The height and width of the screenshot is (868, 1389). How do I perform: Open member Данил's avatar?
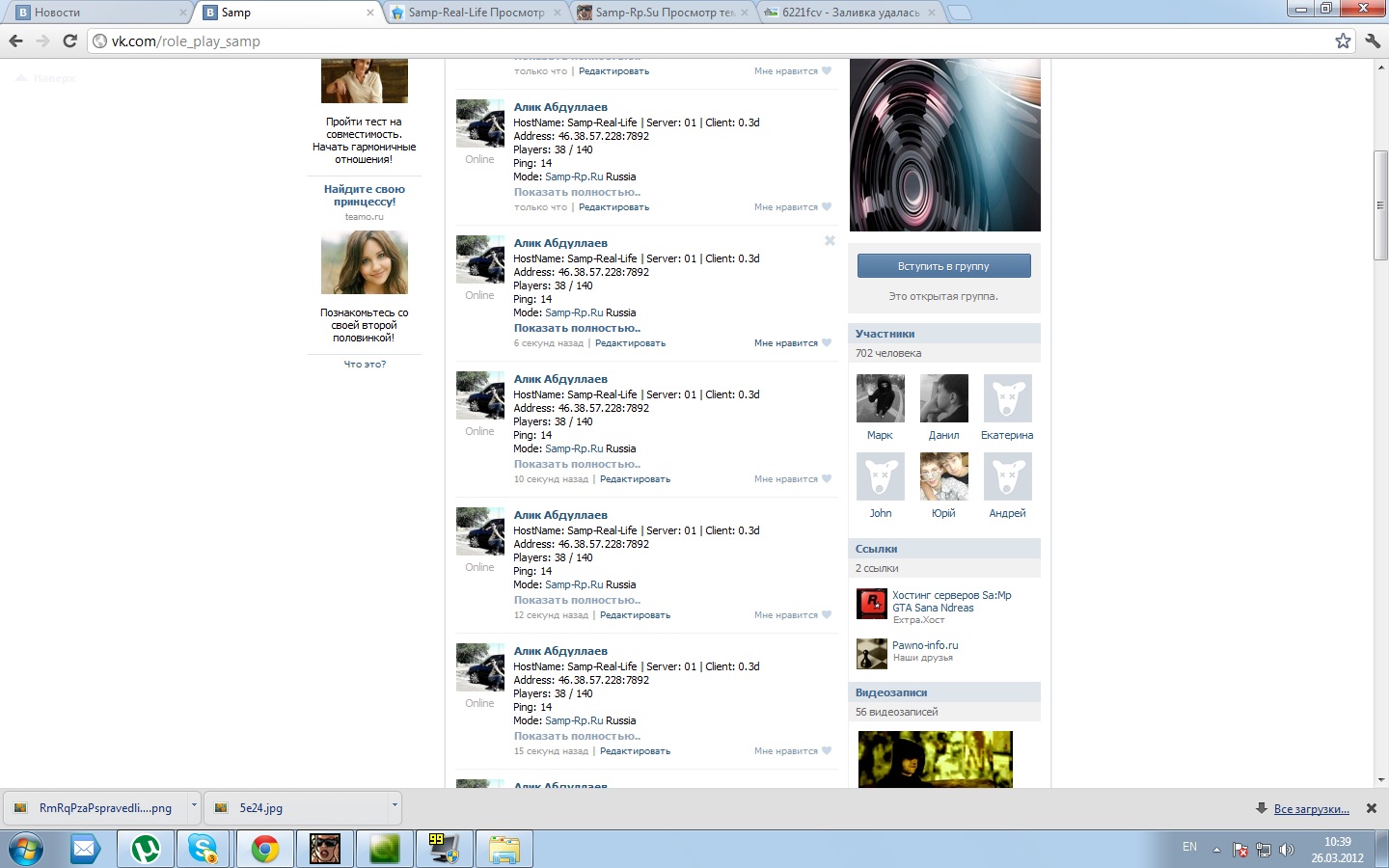click(x=944, y=398)
